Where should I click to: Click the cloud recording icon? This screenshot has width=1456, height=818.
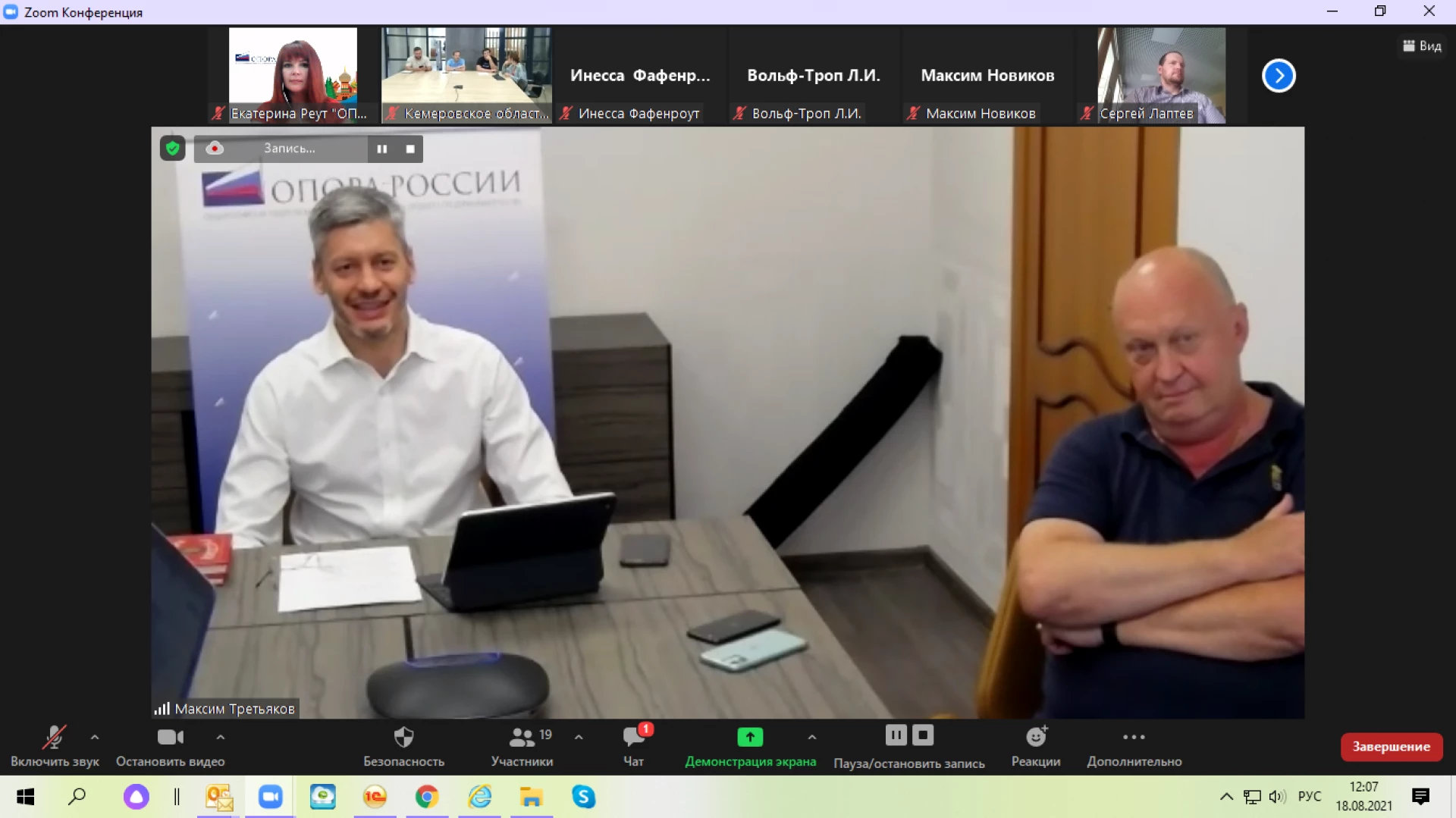click(215, 149)
